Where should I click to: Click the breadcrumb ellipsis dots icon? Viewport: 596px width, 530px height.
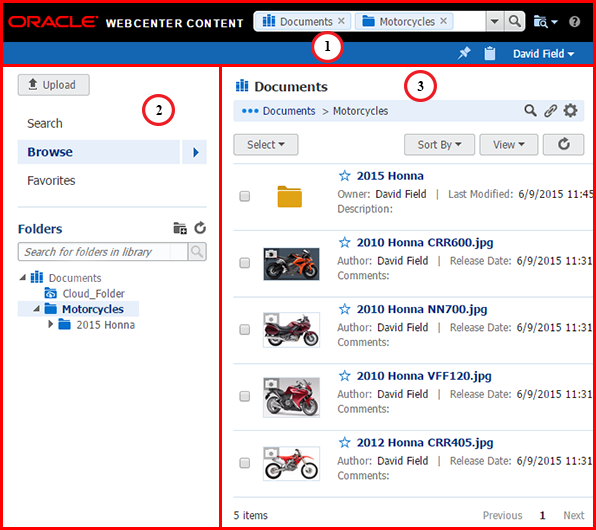point(250,111)
